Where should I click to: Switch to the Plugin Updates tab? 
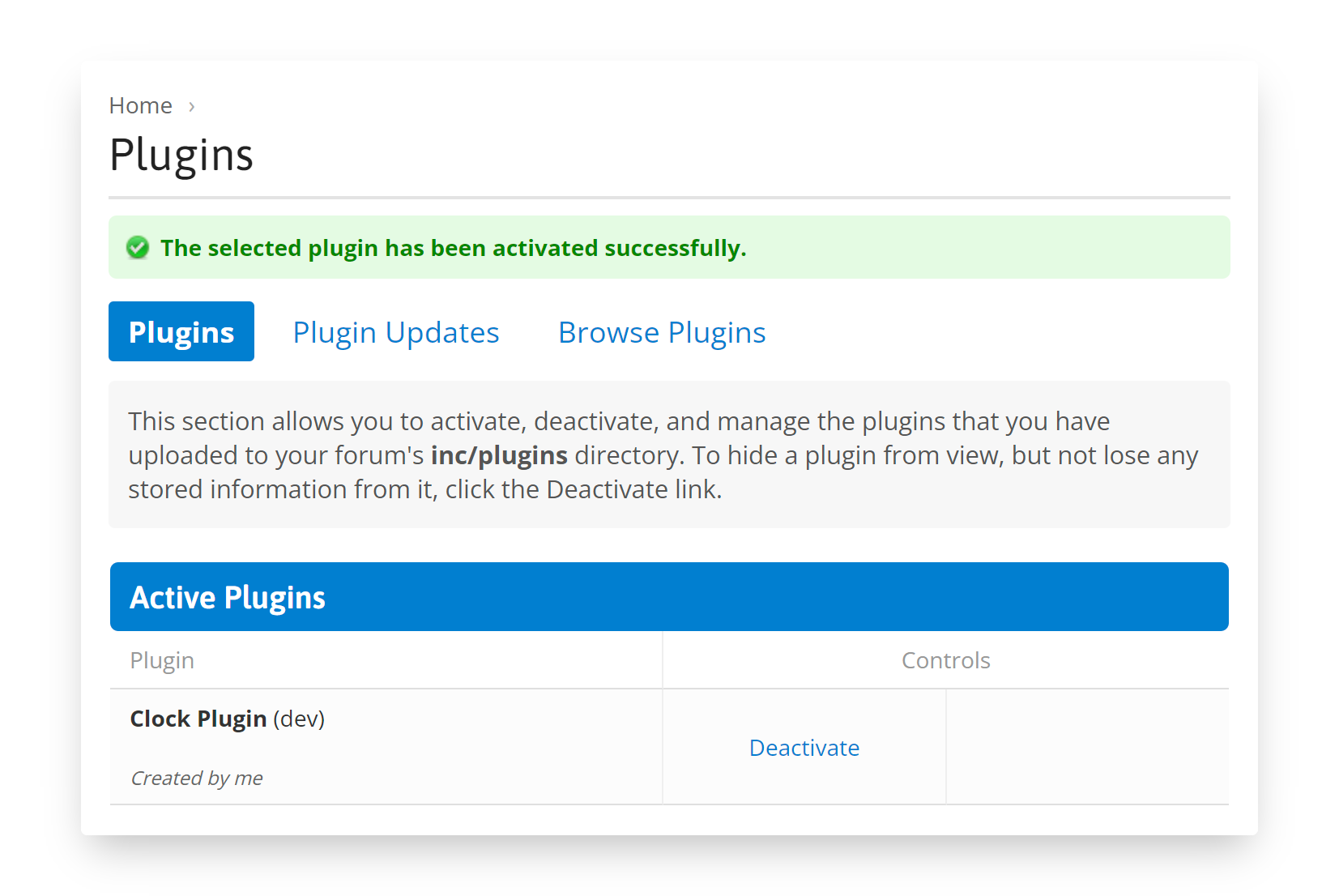(396, 331)
